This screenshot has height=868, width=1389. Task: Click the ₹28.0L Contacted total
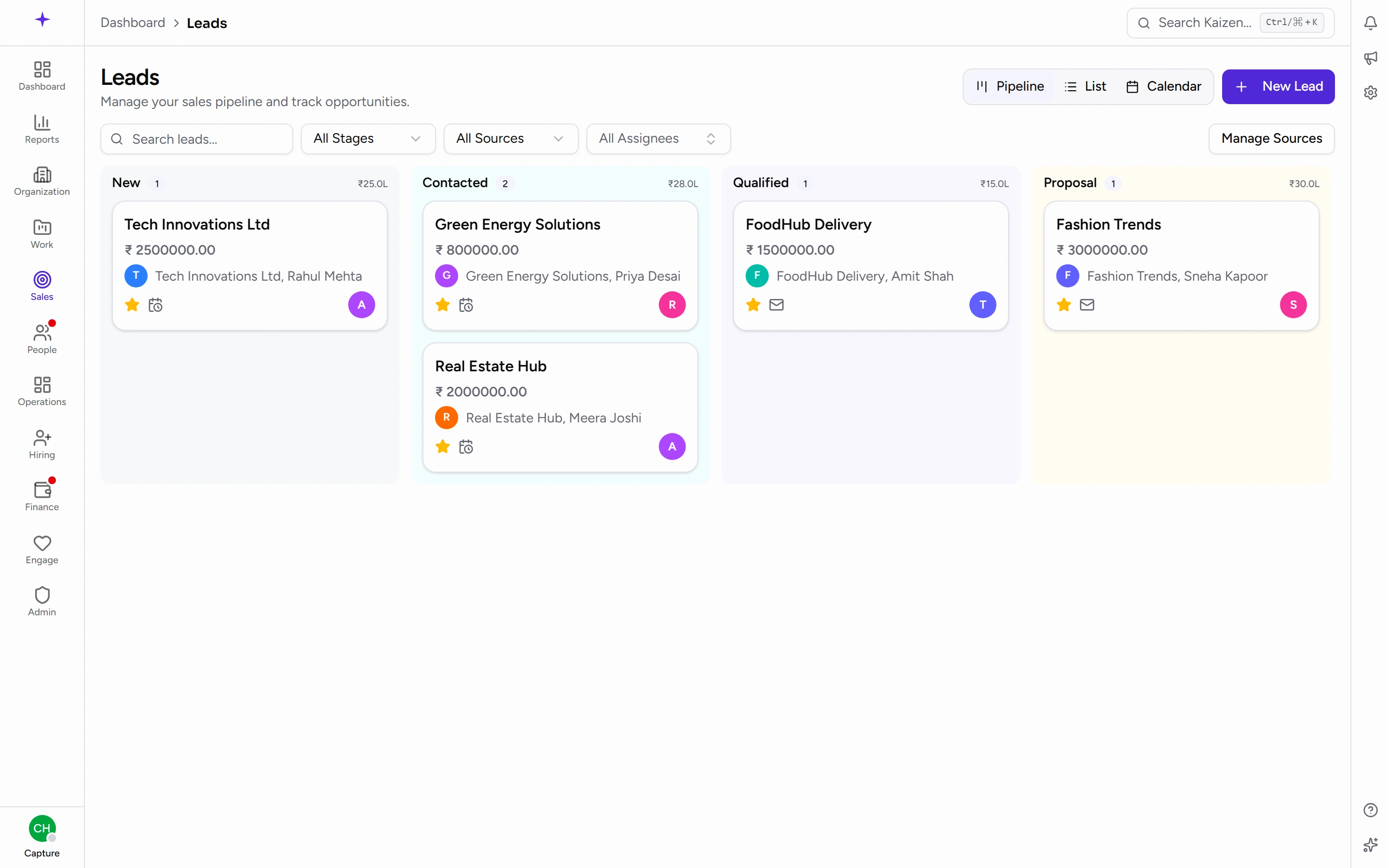[x=683, y=184]
